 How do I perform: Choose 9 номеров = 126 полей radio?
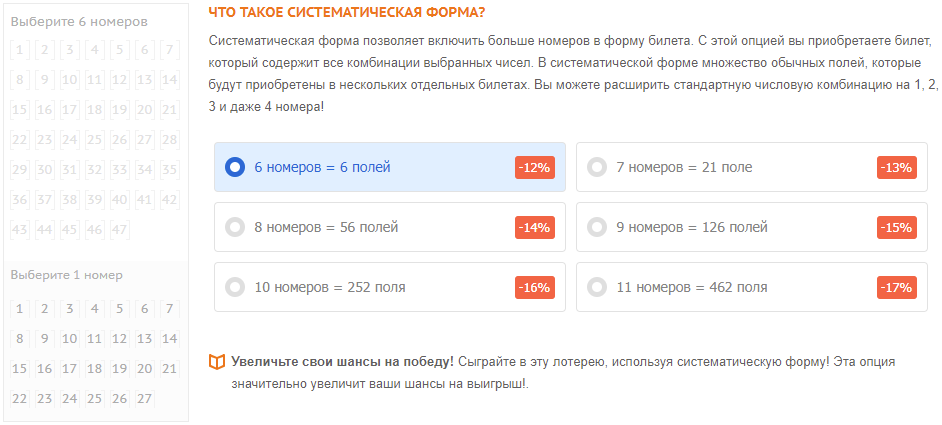(752, 227)
